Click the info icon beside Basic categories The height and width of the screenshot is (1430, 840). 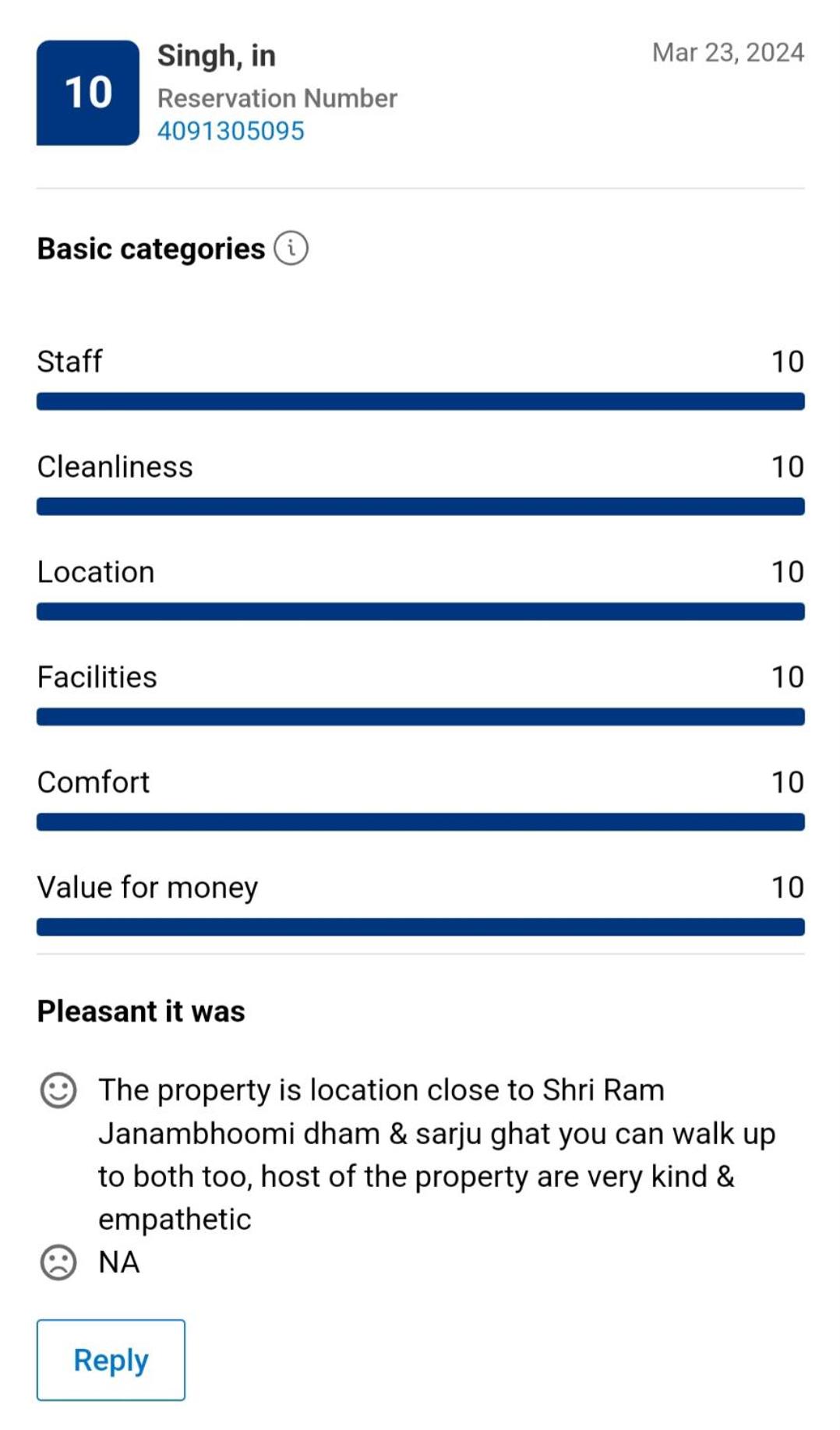[x=291, y=249]
